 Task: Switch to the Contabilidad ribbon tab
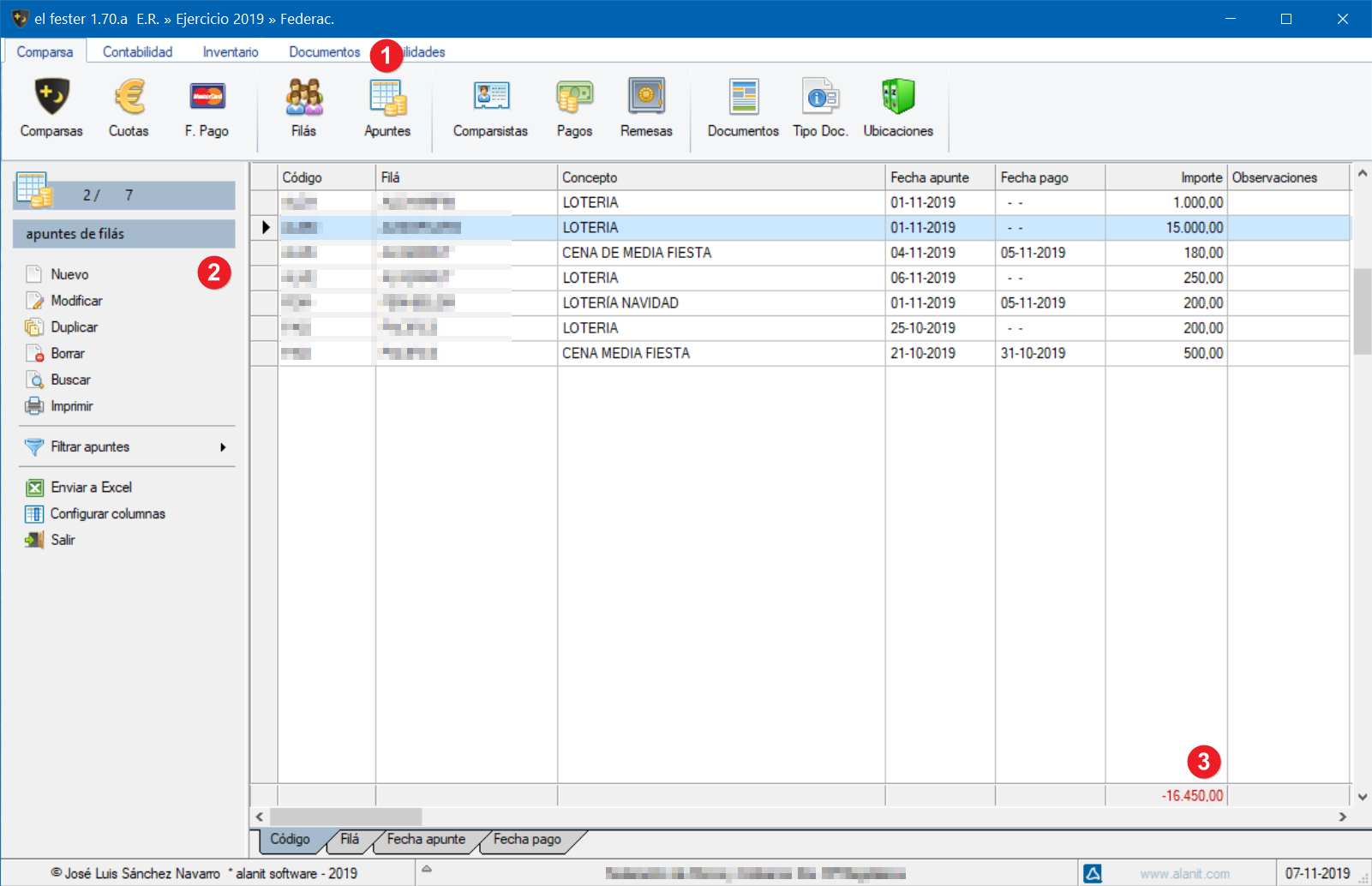(137, 52)
